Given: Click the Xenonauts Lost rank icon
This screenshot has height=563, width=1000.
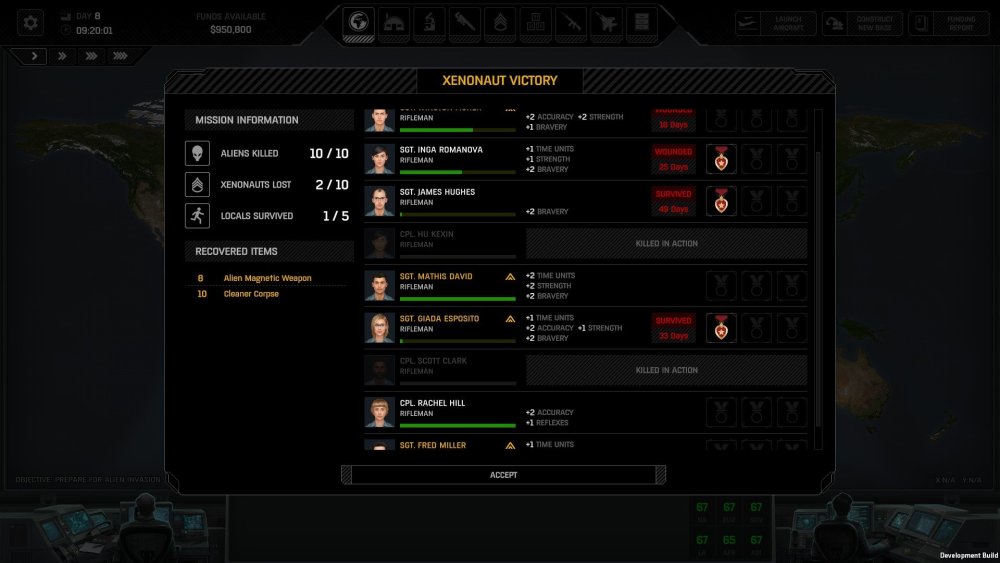Looking at the screenshot, I should [x=197, y=185].
